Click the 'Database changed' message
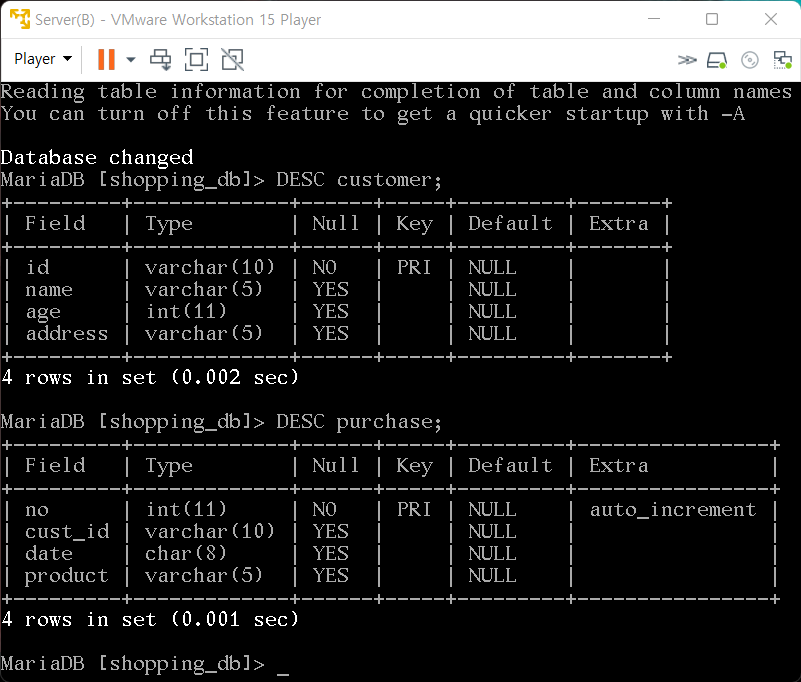This screenshot has width=801, height=682. [x=97, y=157]
